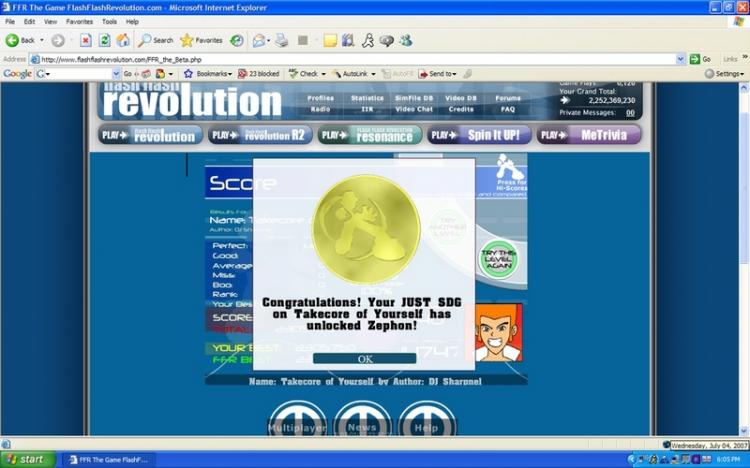This screenshot has height=468, width=750.
Task: Click the Windows Messenger people icon
Action: (406, 41)
